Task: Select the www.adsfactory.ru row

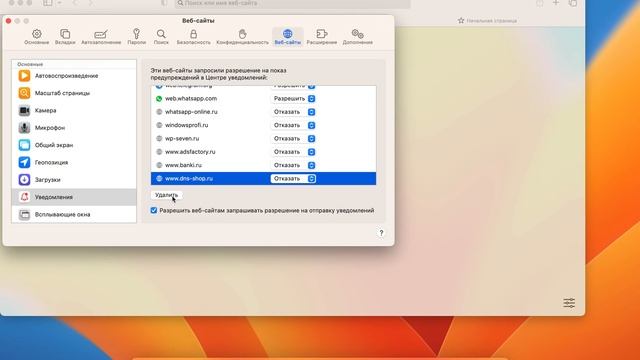Action: click(x=263, y=152)
